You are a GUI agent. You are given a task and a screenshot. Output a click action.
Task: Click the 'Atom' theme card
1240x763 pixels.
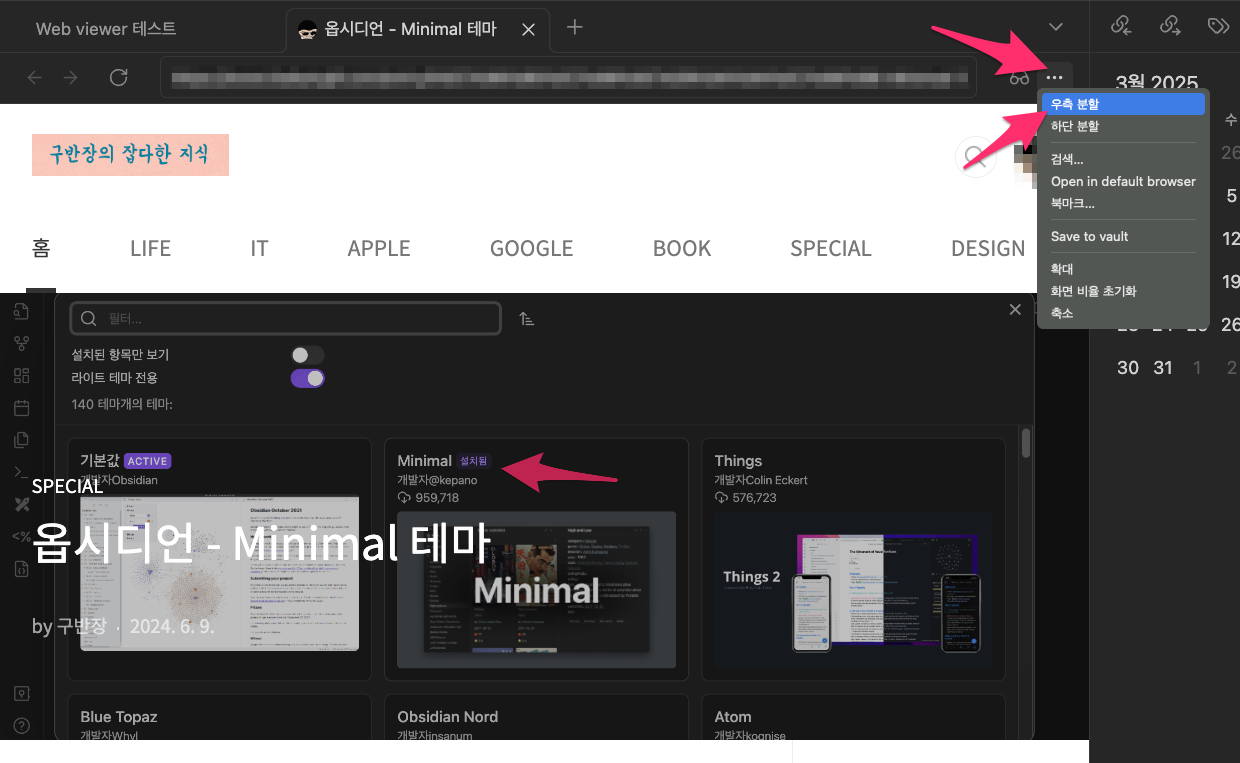coord(853,718)
